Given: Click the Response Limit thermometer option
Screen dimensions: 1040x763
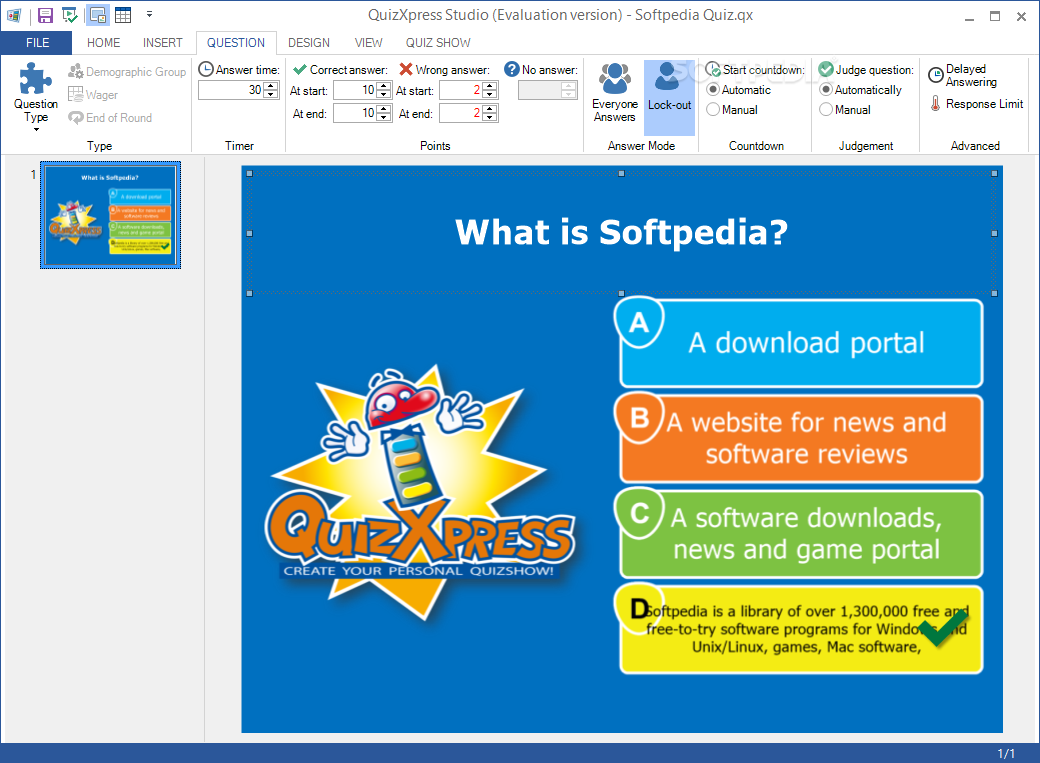Looking at the screenshot, I should [x=976, y=104].
